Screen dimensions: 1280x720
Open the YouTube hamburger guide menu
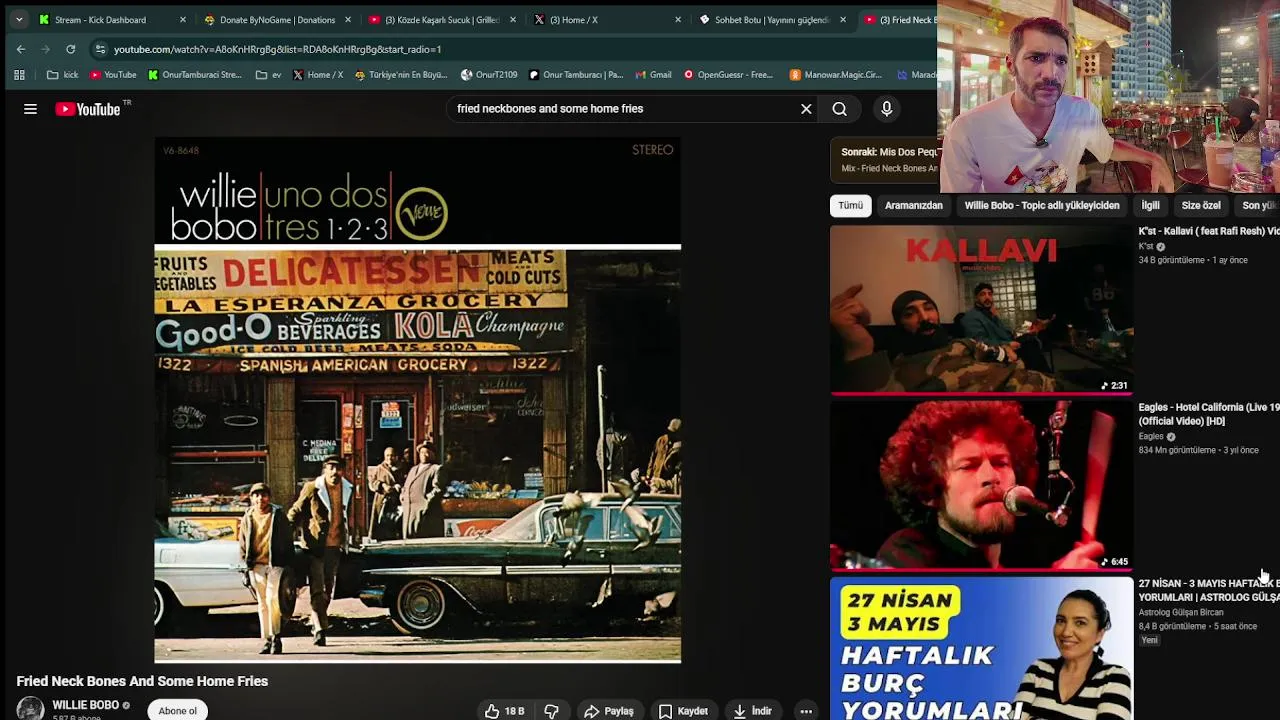pos(30,109)
